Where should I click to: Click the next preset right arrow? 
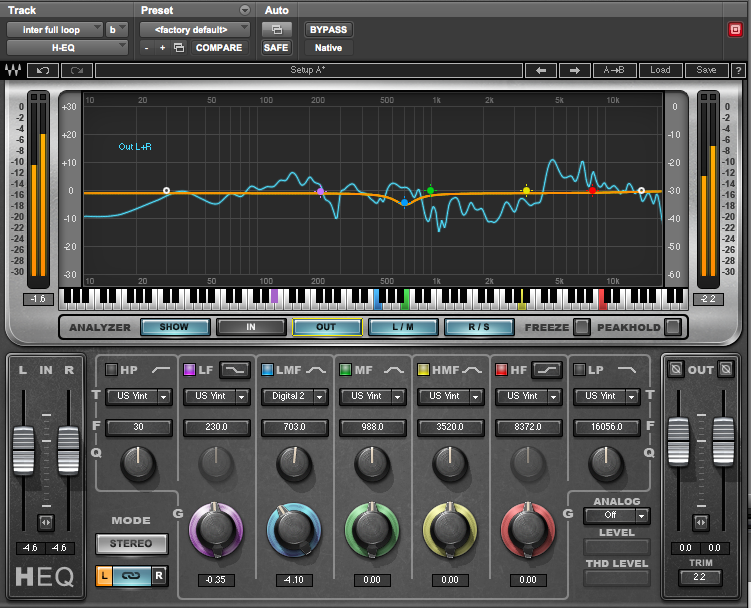574,71
